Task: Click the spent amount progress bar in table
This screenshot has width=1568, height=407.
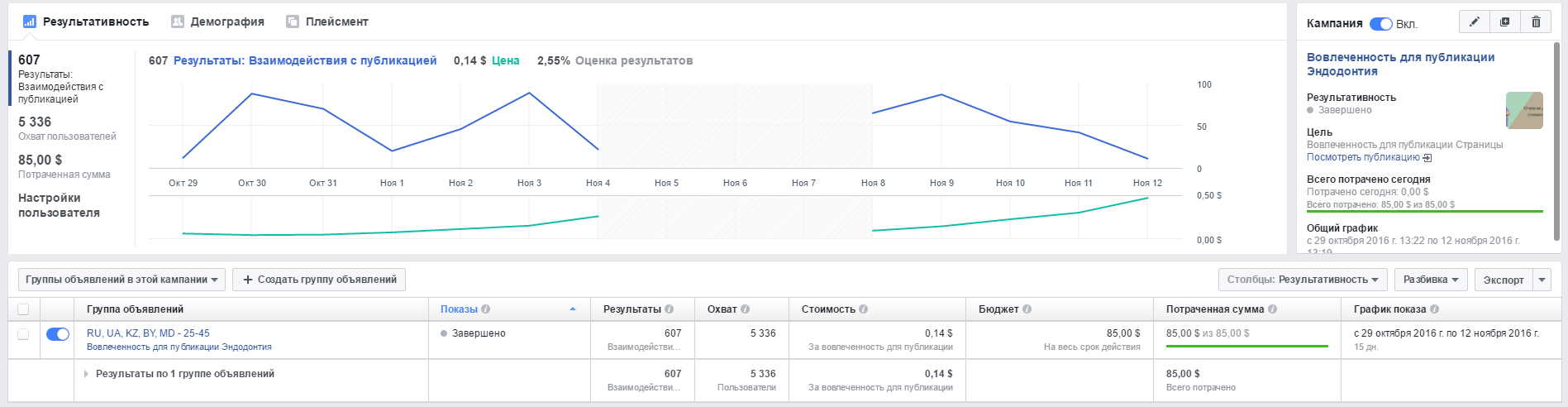Action: 1246,346
